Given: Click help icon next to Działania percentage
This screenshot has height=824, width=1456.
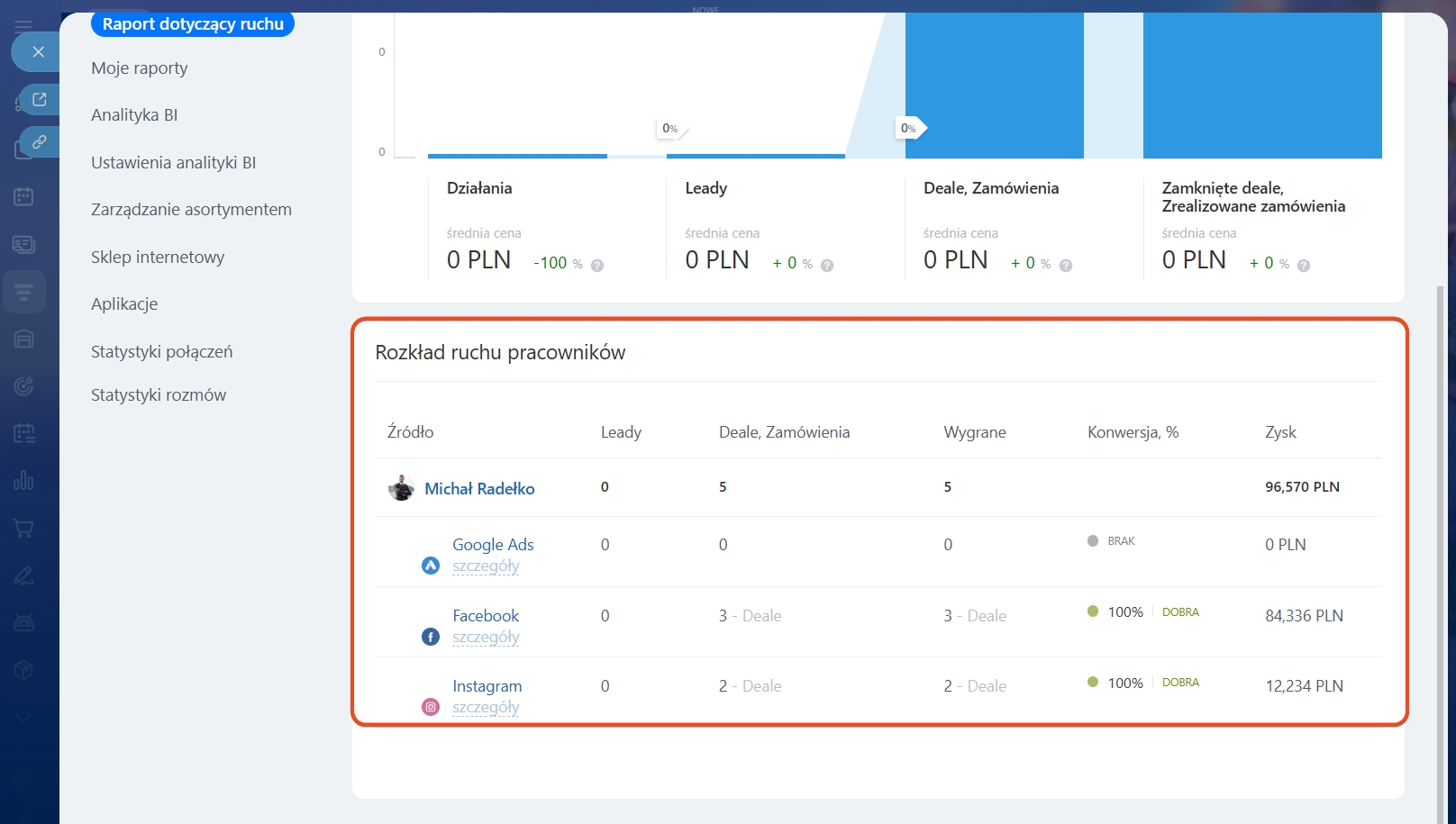Looking at the screenshot, I should coord(597,266).
